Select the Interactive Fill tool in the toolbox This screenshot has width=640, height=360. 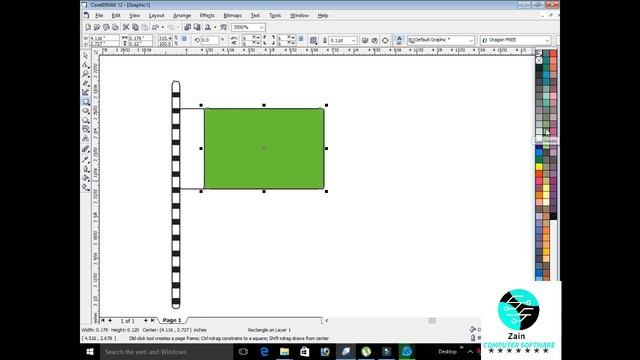[x=86, y=187]
